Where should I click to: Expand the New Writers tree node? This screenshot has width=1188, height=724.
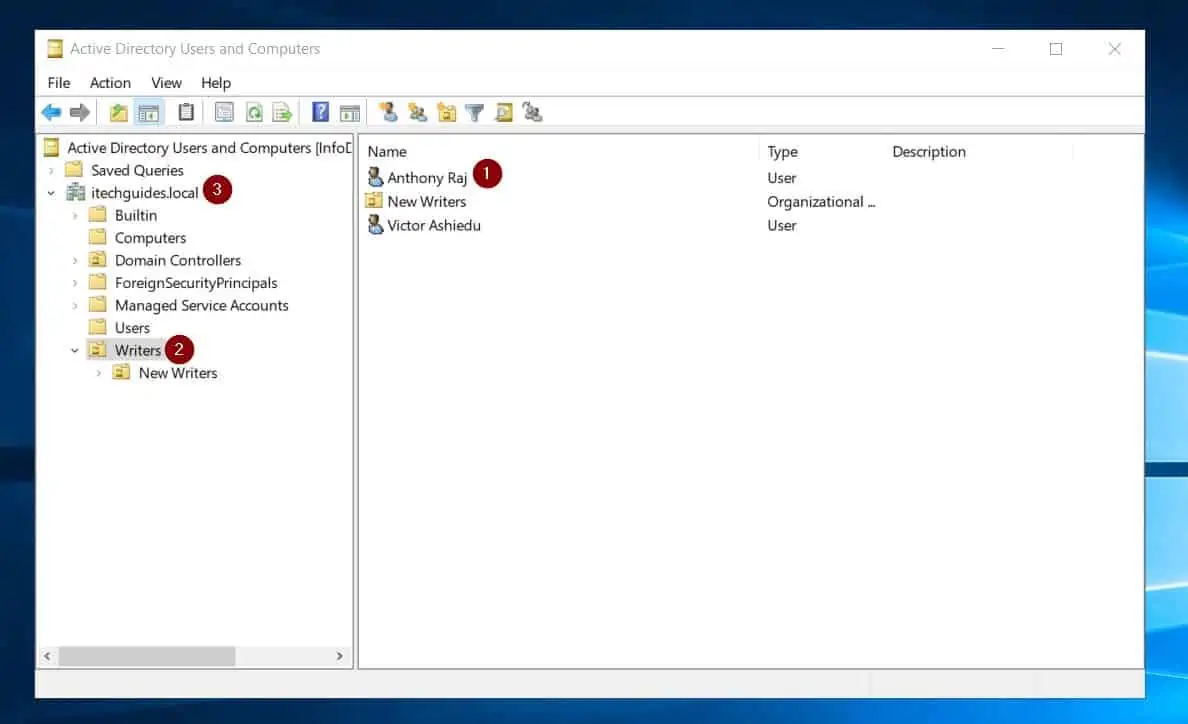coord(98,373)
